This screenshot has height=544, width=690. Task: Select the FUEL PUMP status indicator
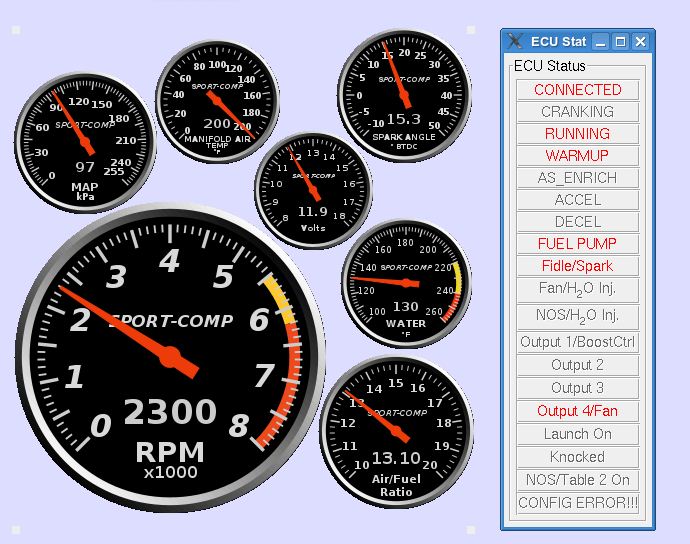(577, 243)
